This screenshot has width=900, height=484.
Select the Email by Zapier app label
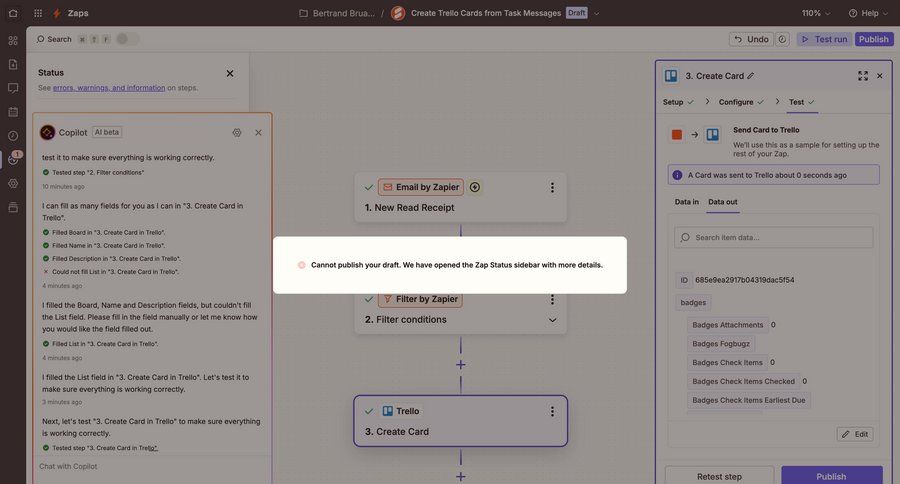[x=421, y=187]
